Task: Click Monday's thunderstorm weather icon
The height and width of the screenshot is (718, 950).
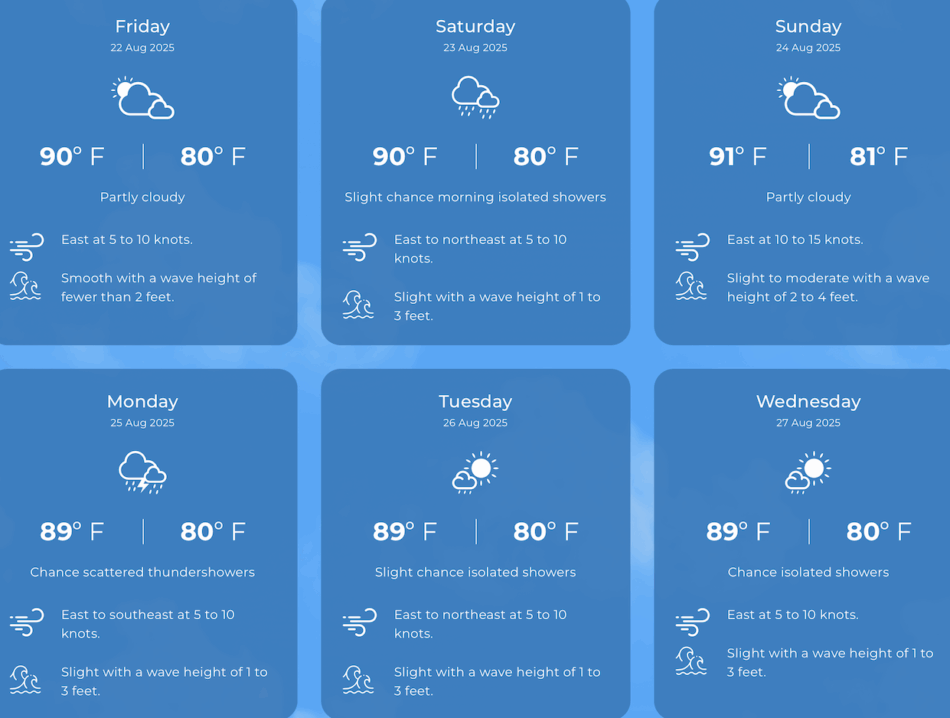Action: [x=143, y=472]
